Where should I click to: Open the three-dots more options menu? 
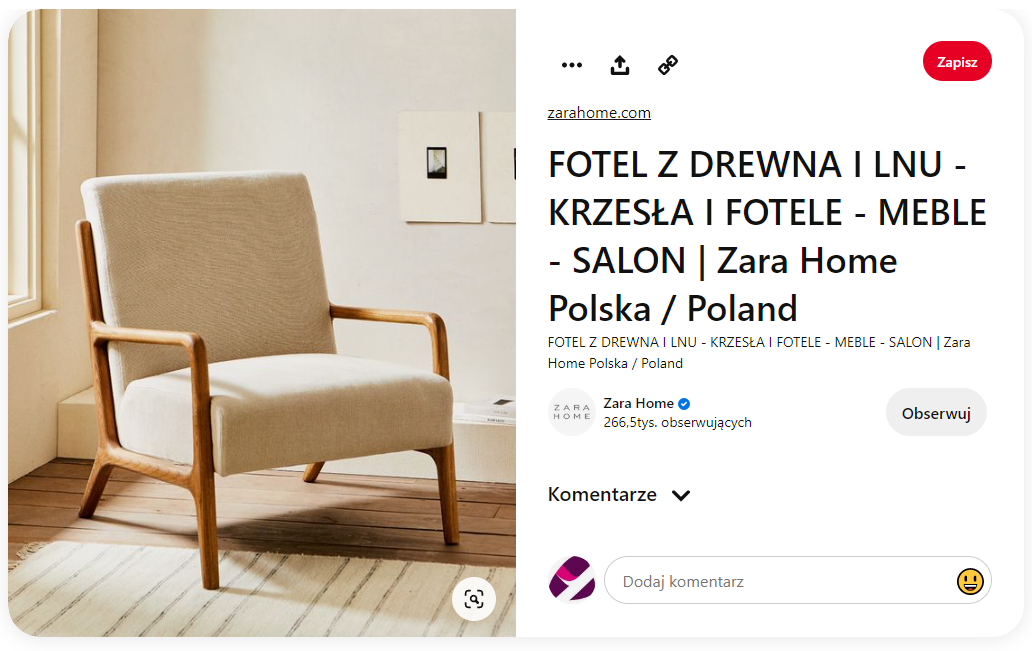571,65
